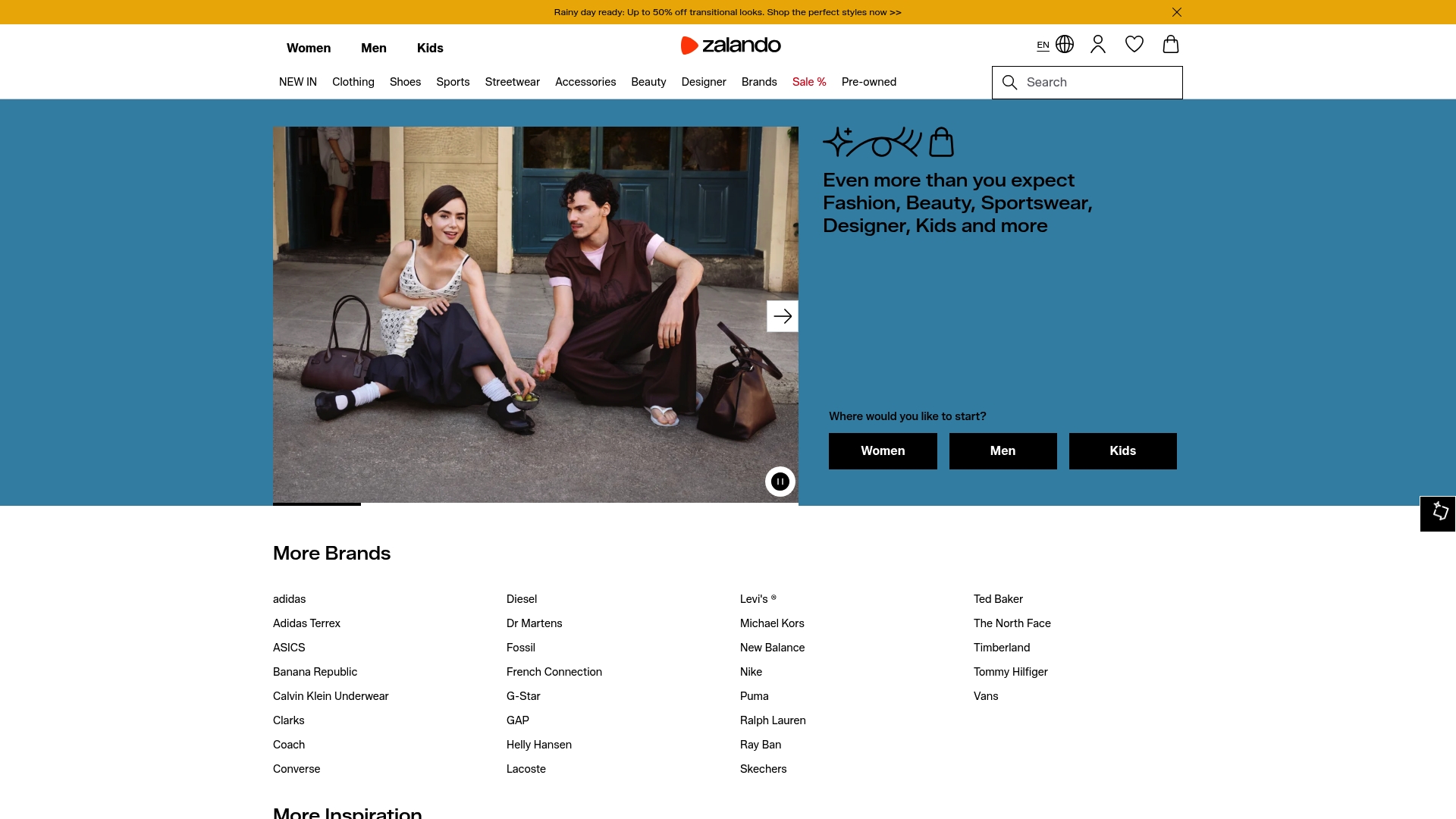1456x819 pixels.
Task: Open the Helly Hansen brand link
Action: (539, 745)
